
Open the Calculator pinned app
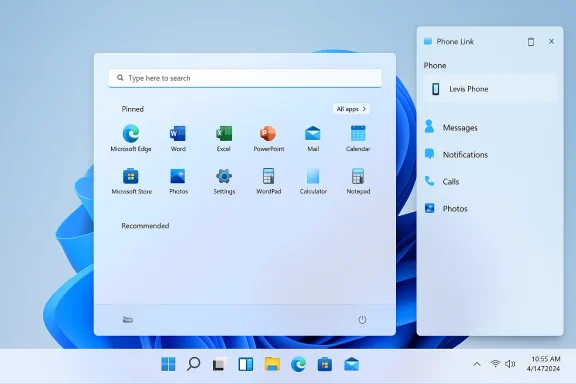tap(313, 181)
